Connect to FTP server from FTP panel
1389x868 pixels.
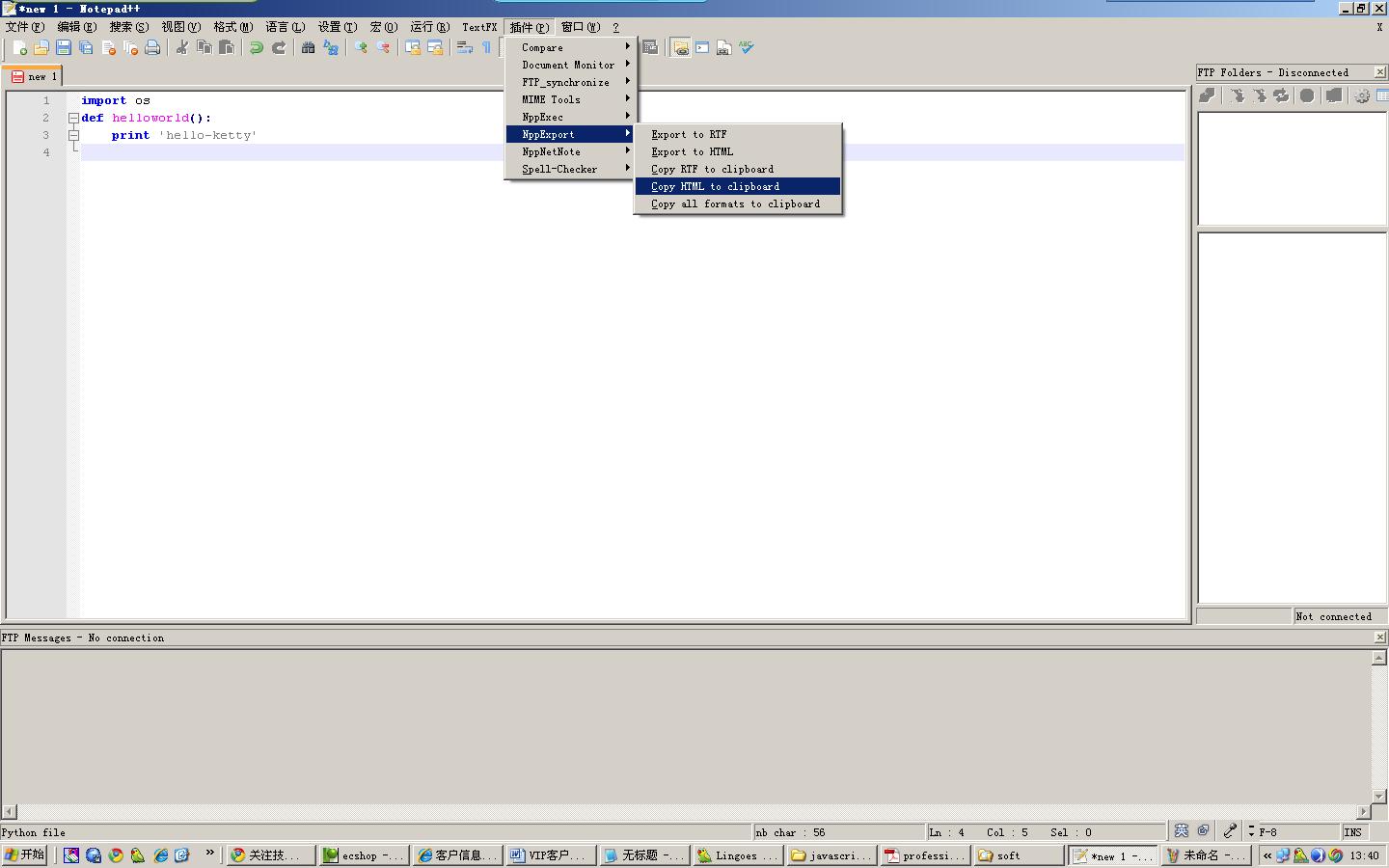coord(1208,95)
